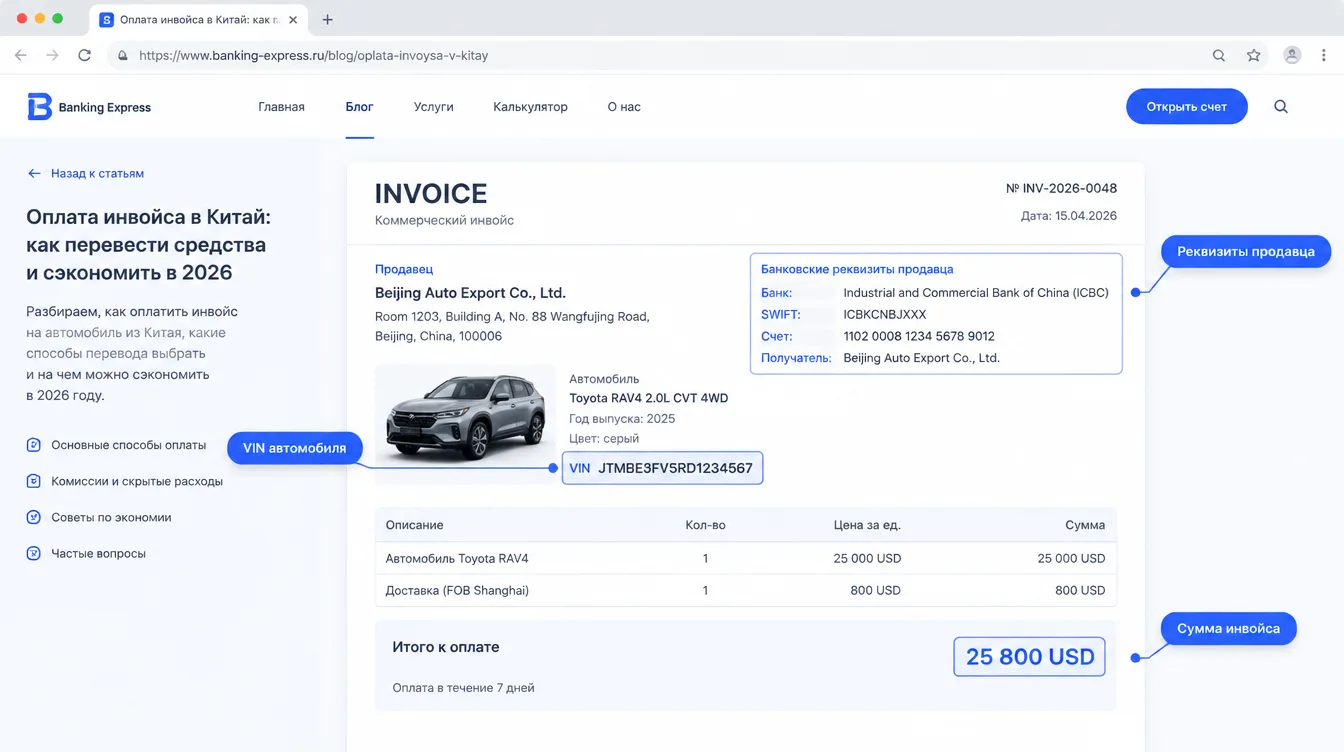Click the Реквизиты продавца callout label
1344x752 pixels.
[x=1245, y=252]
